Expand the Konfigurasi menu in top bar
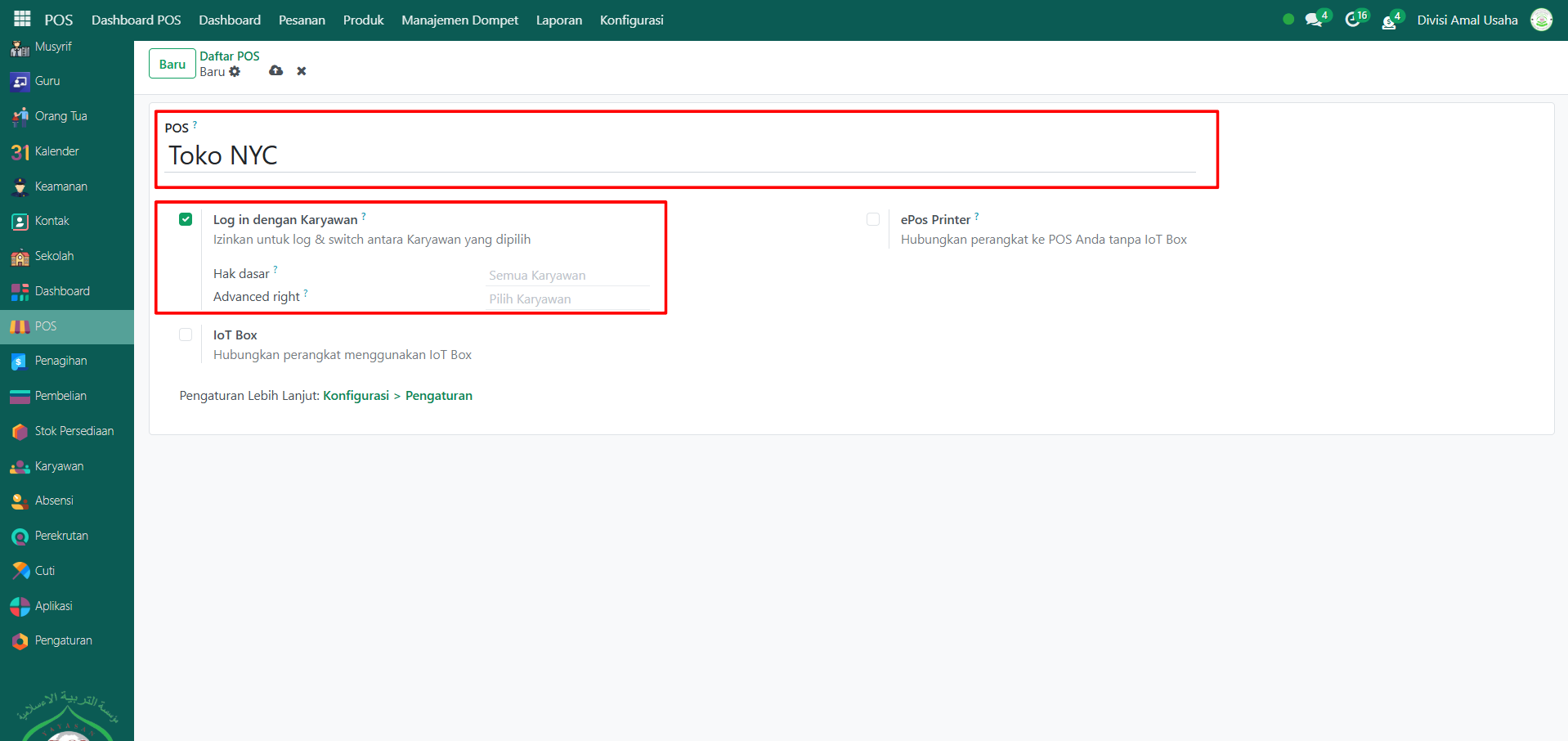This screenshot has height=741, width=1568. point(631,20)
